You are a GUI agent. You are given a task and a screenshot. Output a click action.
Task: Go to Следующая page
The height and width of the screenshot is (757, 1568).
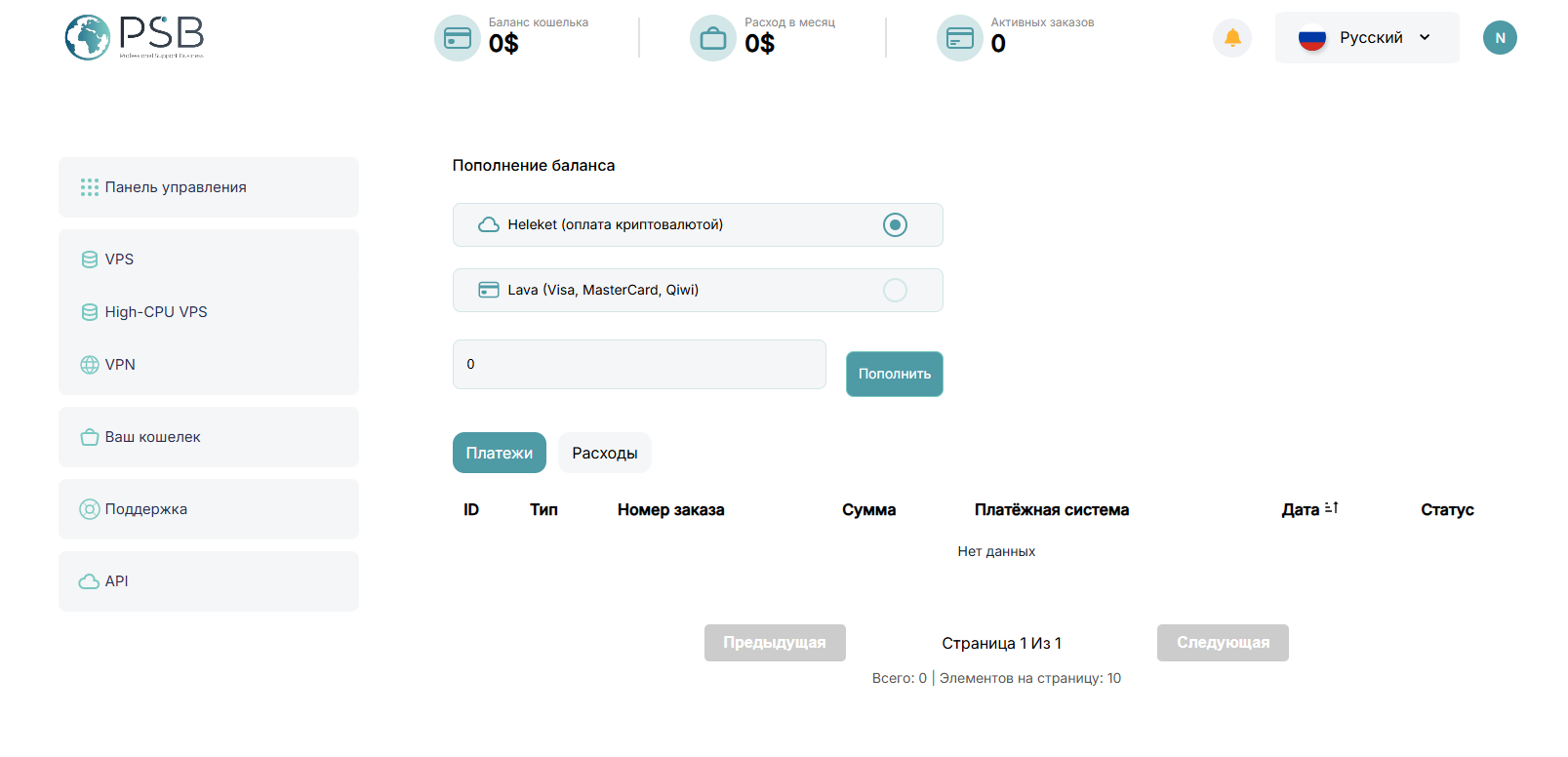pos(1222,643)
